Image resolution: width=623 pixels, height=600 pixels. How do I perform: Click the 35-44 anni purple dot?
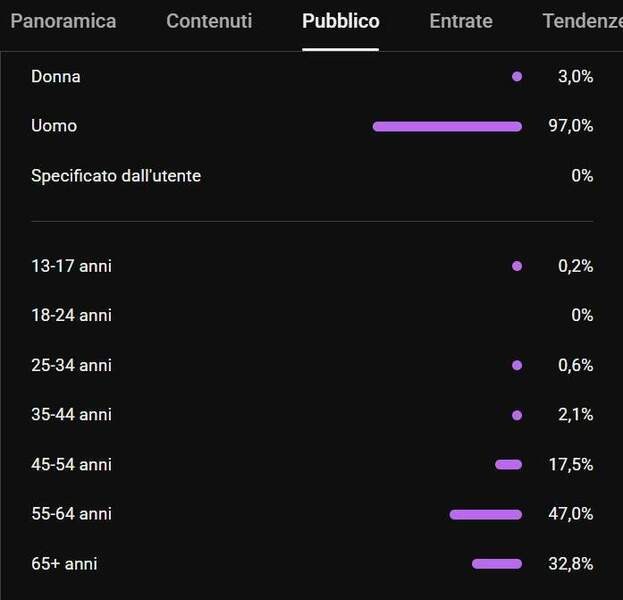point(517,415)
